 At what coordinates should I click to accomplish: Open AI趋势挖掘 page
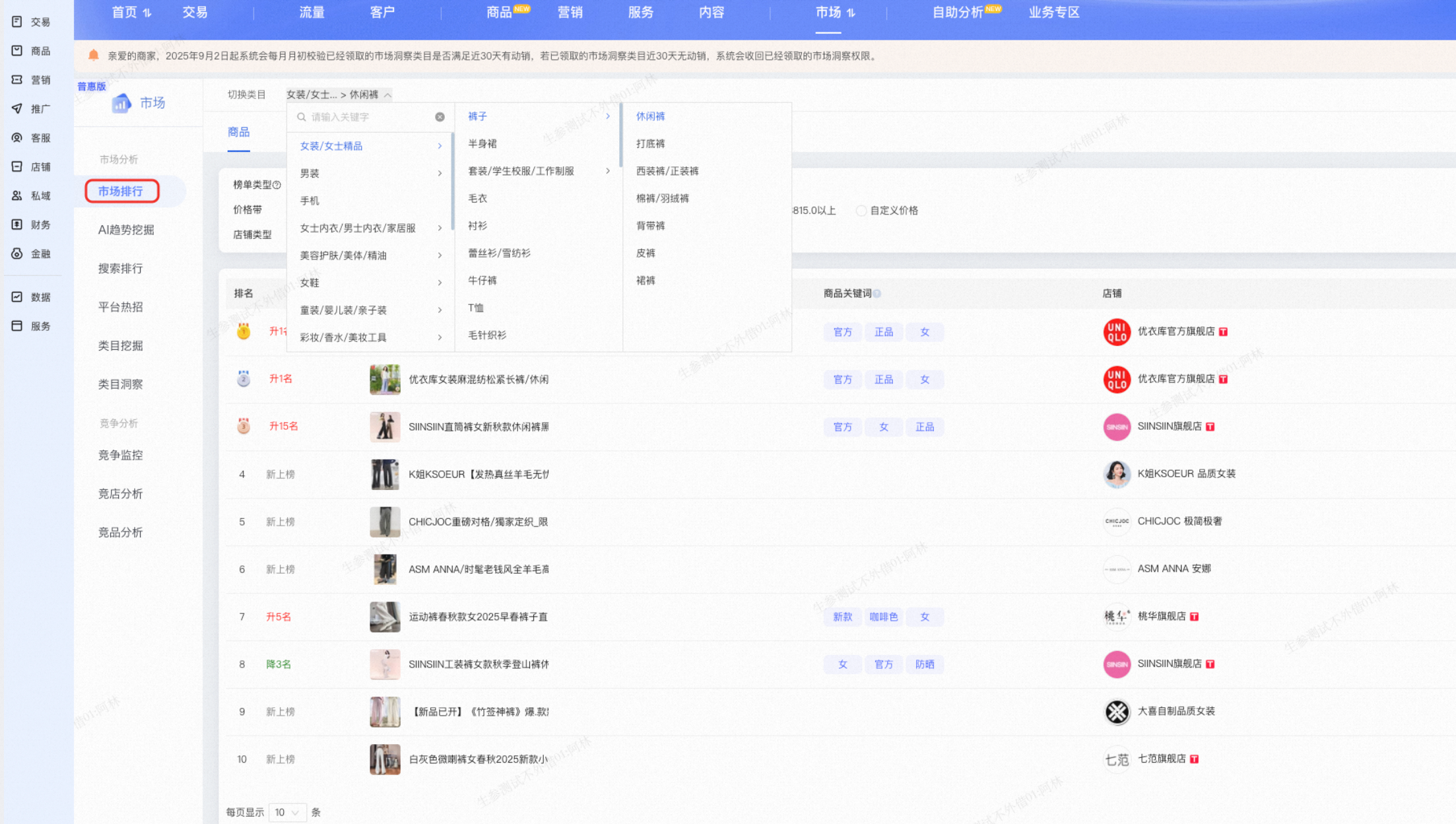click(x=126, y=230)
